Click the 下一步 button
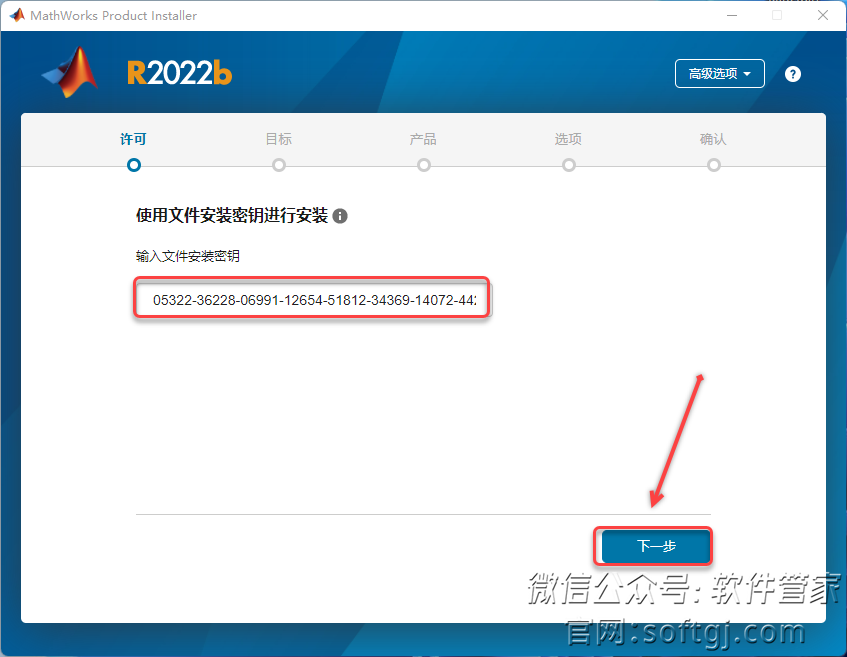This screenshot has width=847, height=657. coord(656,546)
